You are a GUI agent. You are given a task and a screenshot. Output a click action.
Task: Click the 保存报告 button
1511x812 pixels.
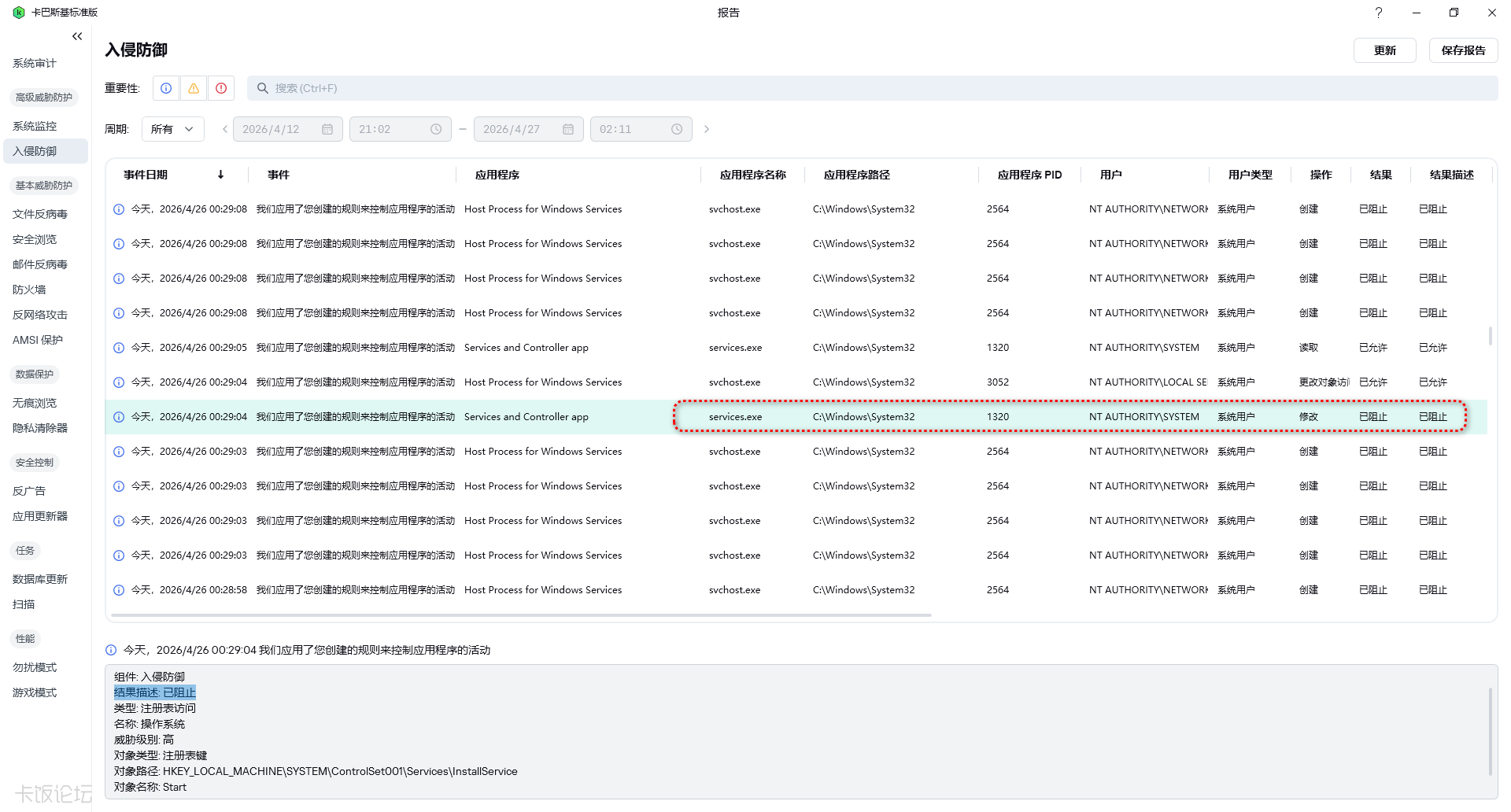pyautogui.click(x=1464, y=50)
